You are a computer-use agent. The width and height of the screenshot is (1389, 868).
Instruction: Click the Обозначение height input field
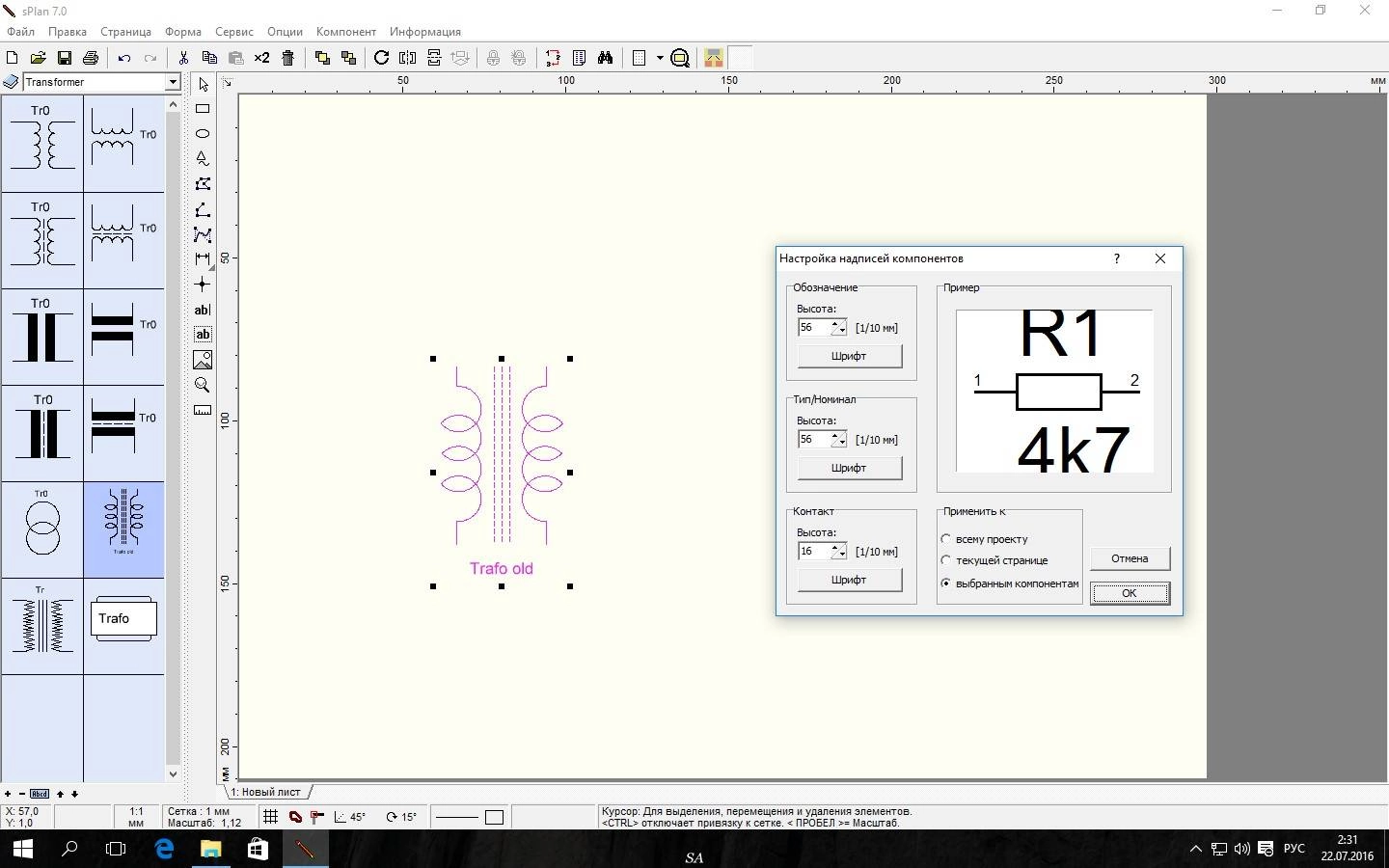tap(816, 328)
